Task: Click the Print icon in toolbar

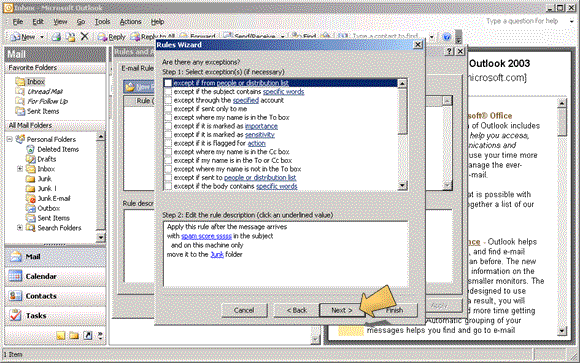Action: [x=56, y=37]
